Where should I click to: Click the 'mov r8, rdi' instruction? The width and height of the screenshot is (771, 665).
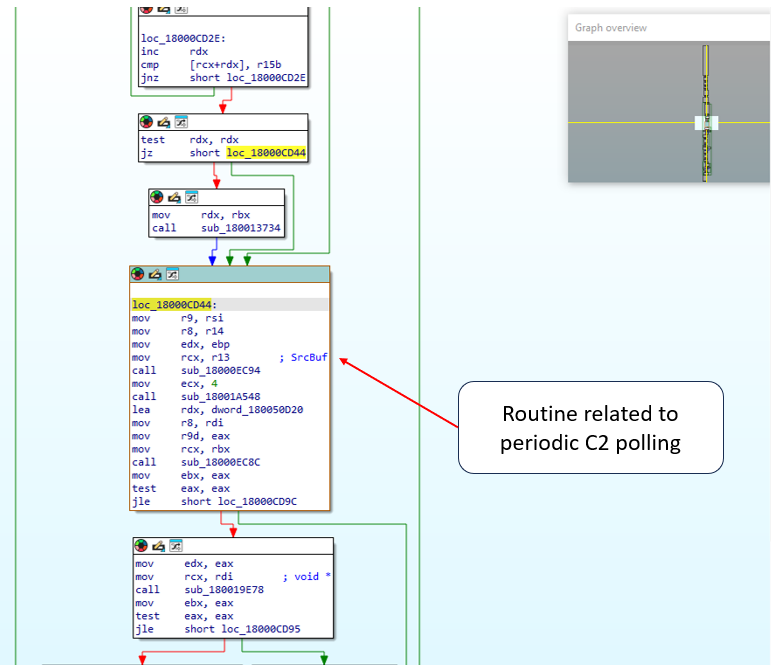click(178, 423)
